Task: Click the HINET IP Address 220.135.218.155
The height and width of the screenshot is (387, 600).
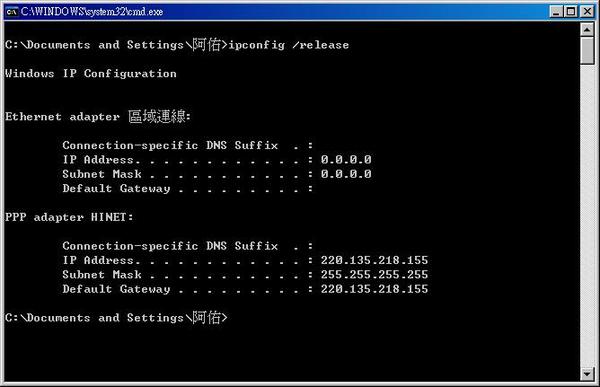Action: pos(374,260)
